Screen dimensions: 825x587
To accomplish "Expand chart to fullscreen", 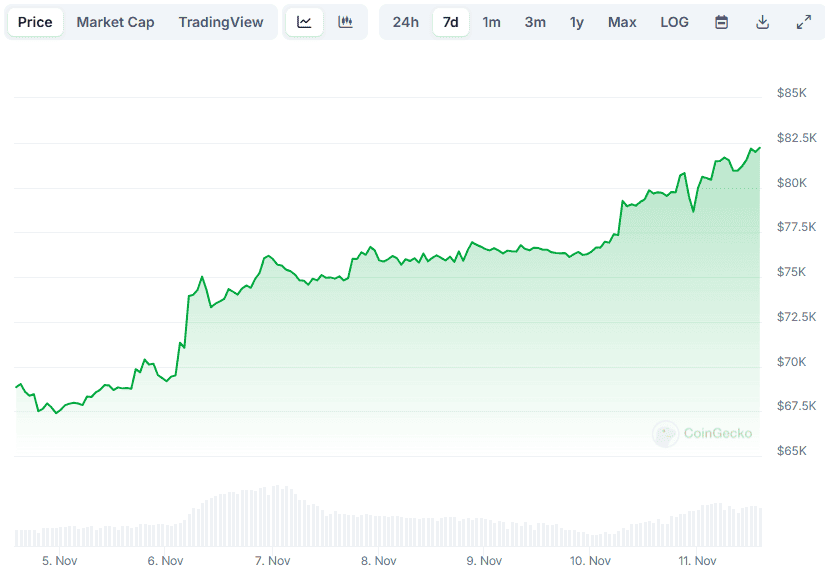I will coord(803,22).
